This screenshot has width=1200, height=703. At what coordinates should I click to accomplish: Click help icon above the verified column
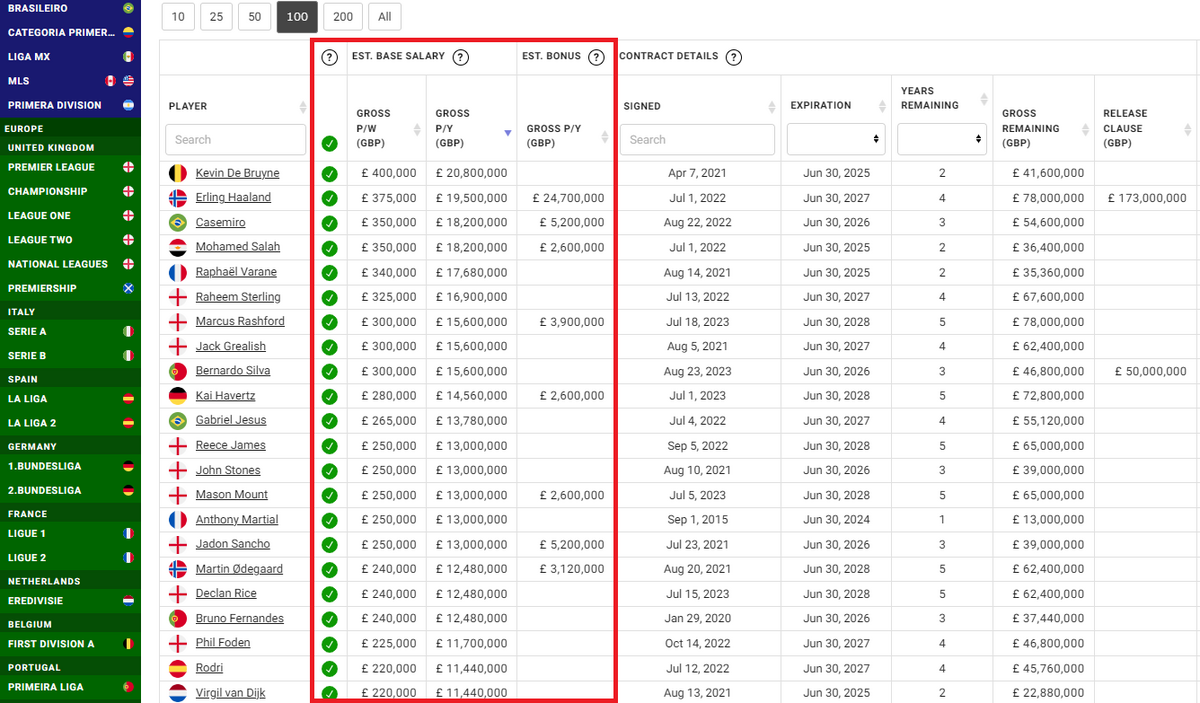[x=329, y=57]
